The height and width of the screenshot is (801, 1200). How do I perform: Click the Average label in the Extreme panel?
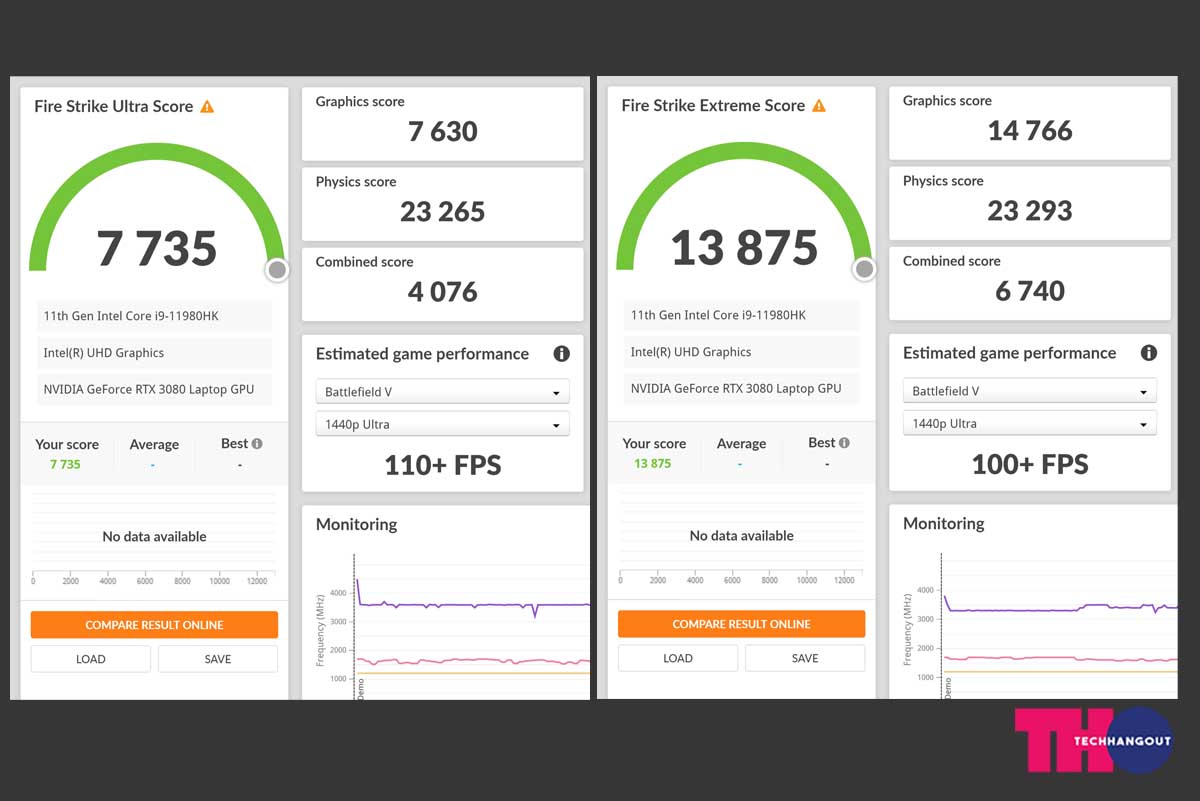(741, 444)
